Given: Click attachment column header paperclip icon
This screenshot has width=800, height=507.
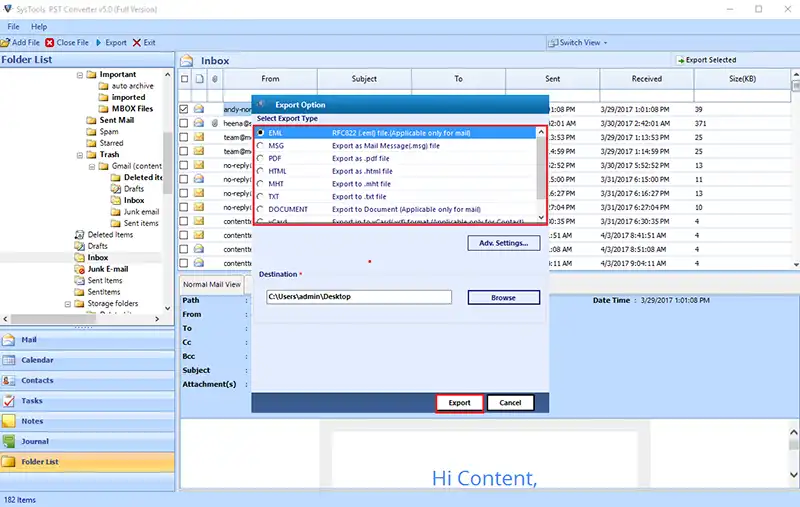Looking at the screenshot, I should (215, 79).
